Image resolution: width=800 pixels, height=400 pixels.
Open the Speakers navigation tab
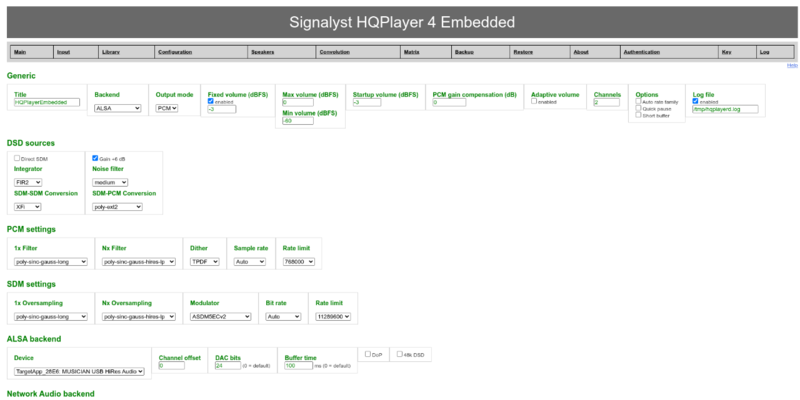point(263,51)
